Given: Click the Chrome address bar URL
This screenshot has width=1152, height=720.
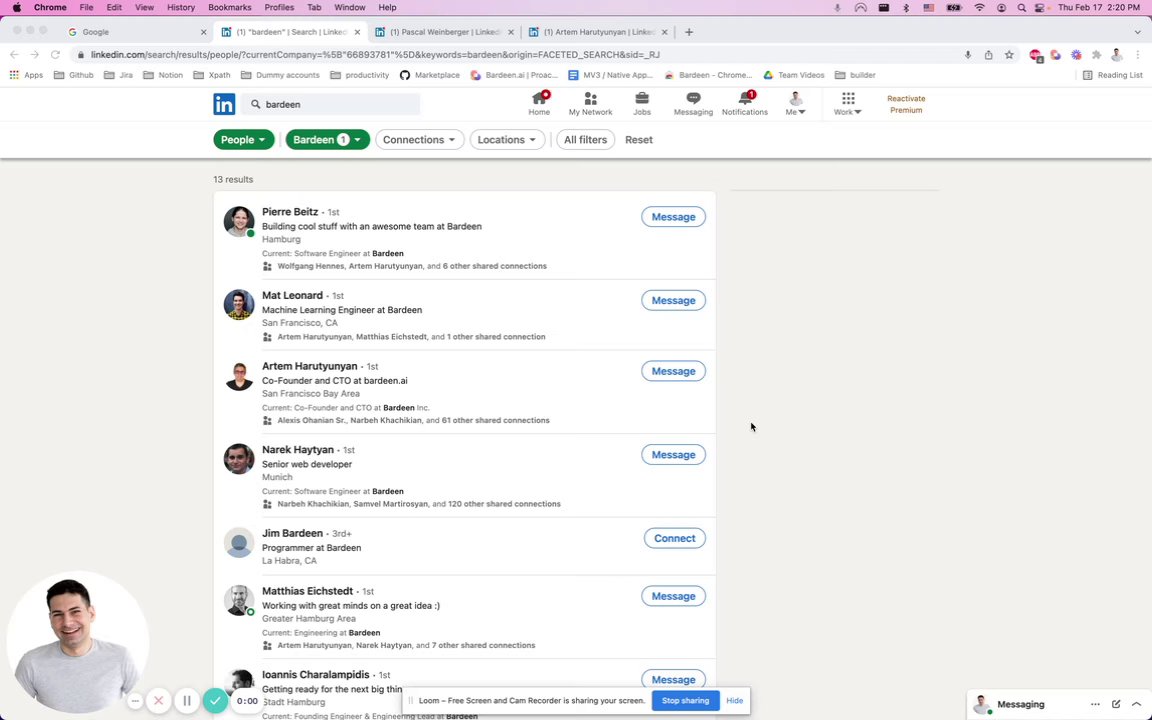Looking at the screenshot, I should point(375,54).
